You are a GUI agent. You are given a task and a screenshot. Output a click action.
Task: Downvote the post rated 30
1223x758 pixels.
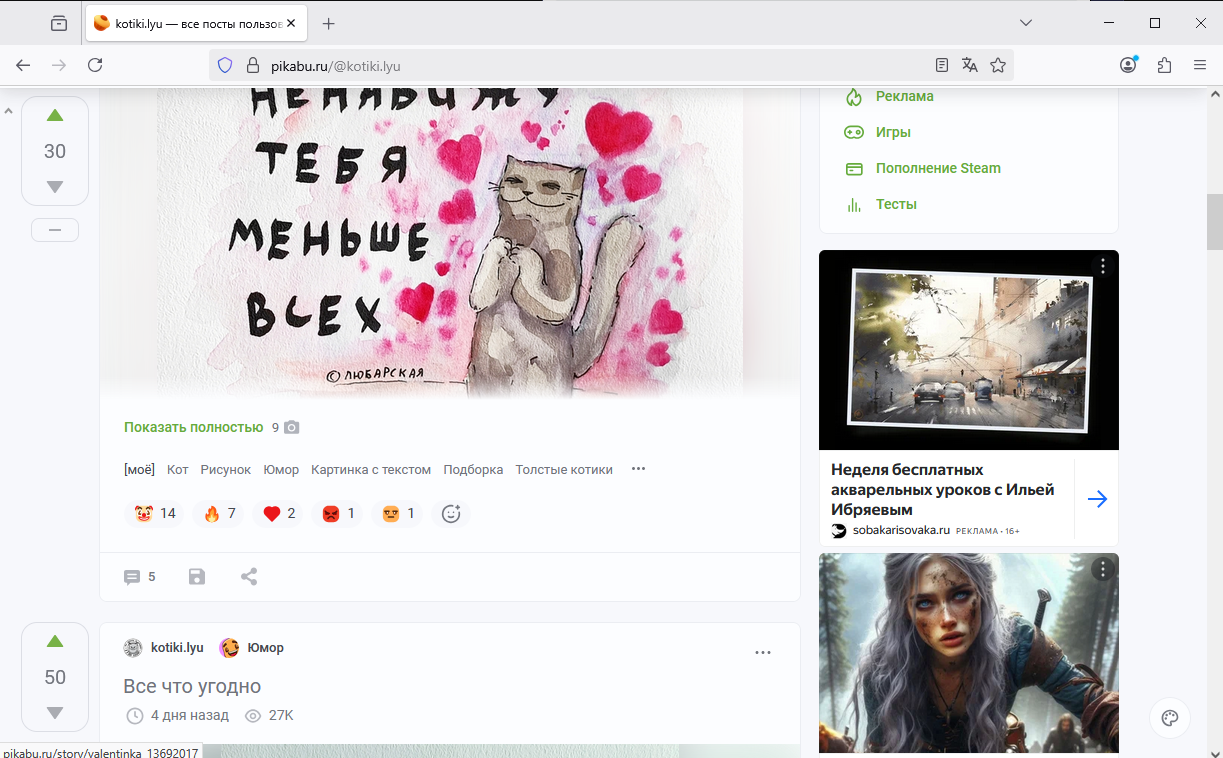[55, 187]
